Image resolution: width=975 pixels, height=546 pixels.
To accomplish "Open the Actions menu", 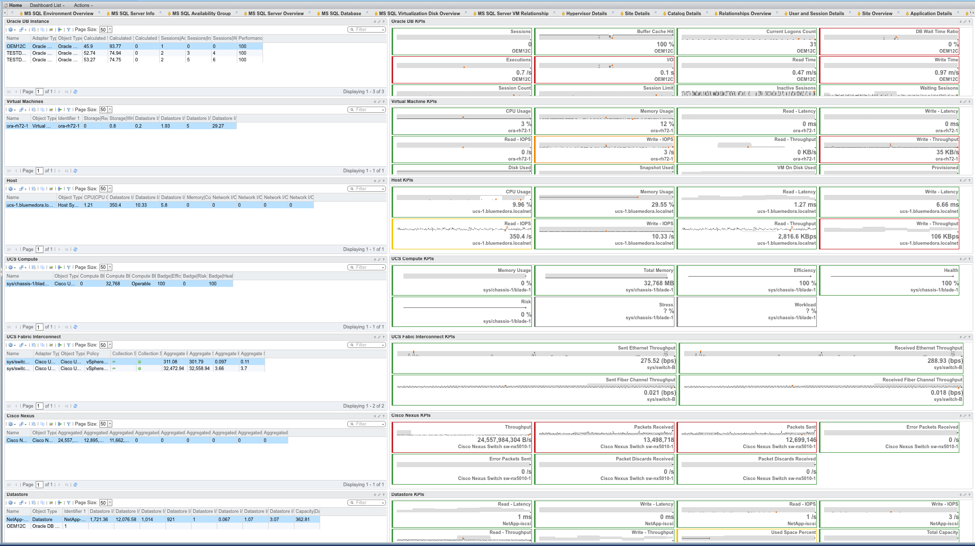I will [83, 5].
